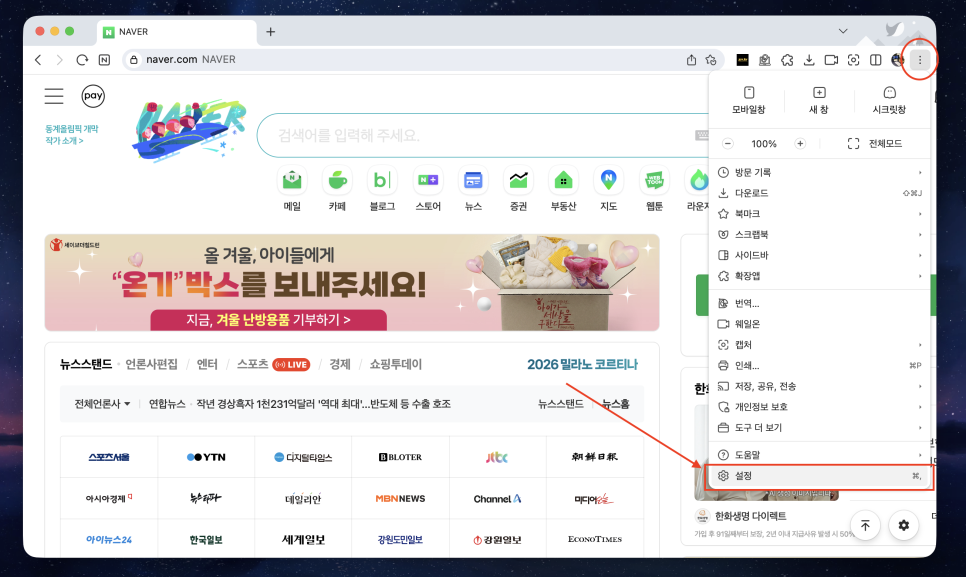Open Whale ON video camera toolbar icon
The image size is (966, 577).
click(x=831, y=60)
